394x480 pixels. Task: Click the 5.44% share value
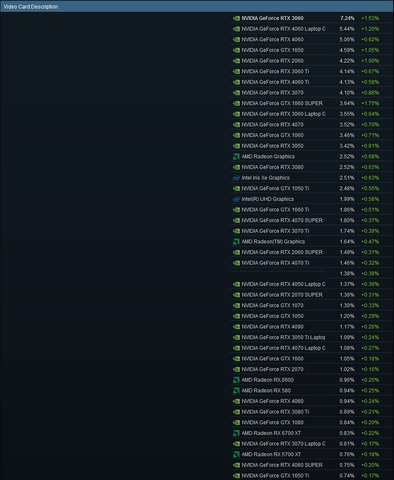tap(347, 29)
